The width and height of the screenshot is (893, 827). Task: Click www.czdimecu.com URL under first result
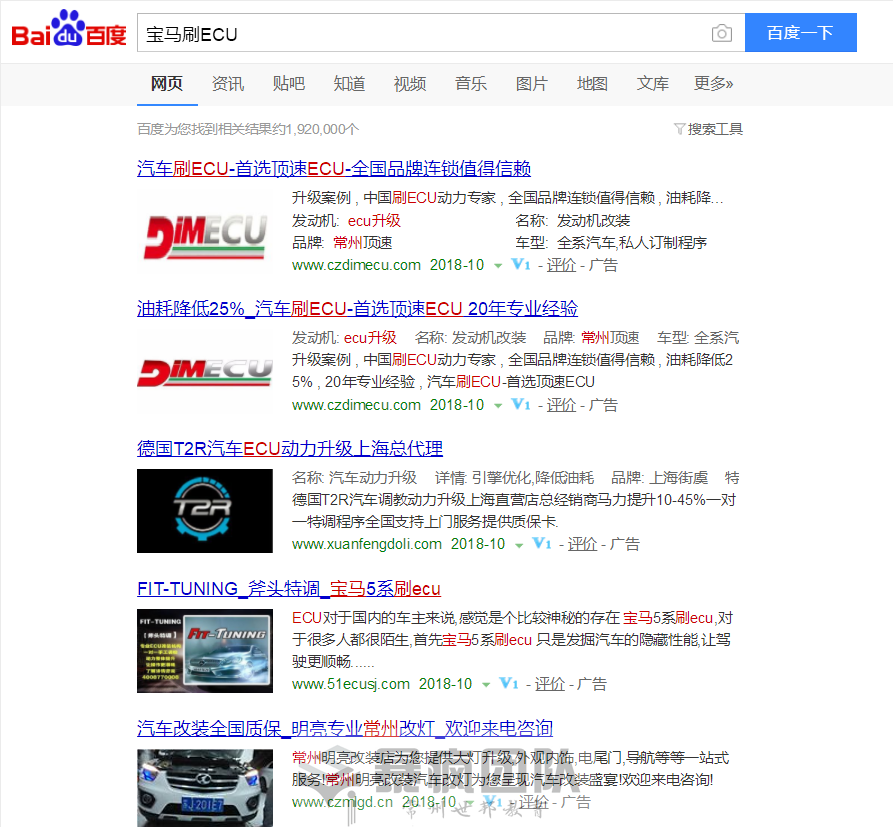(357, 265)
